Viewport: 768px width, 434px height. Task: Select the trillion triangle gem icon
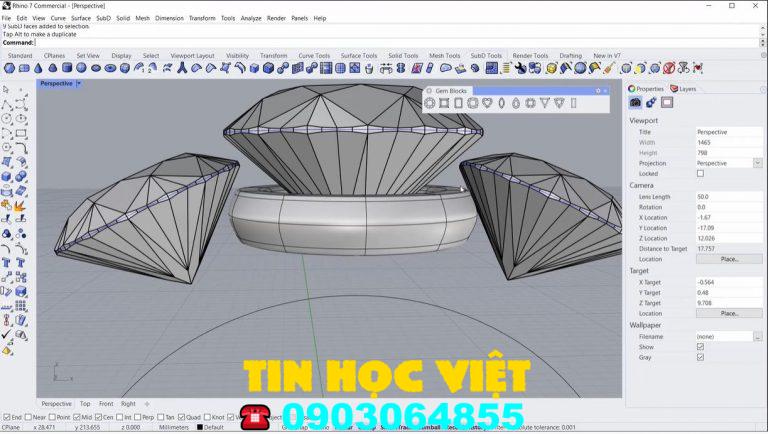[x=545, y=103]
